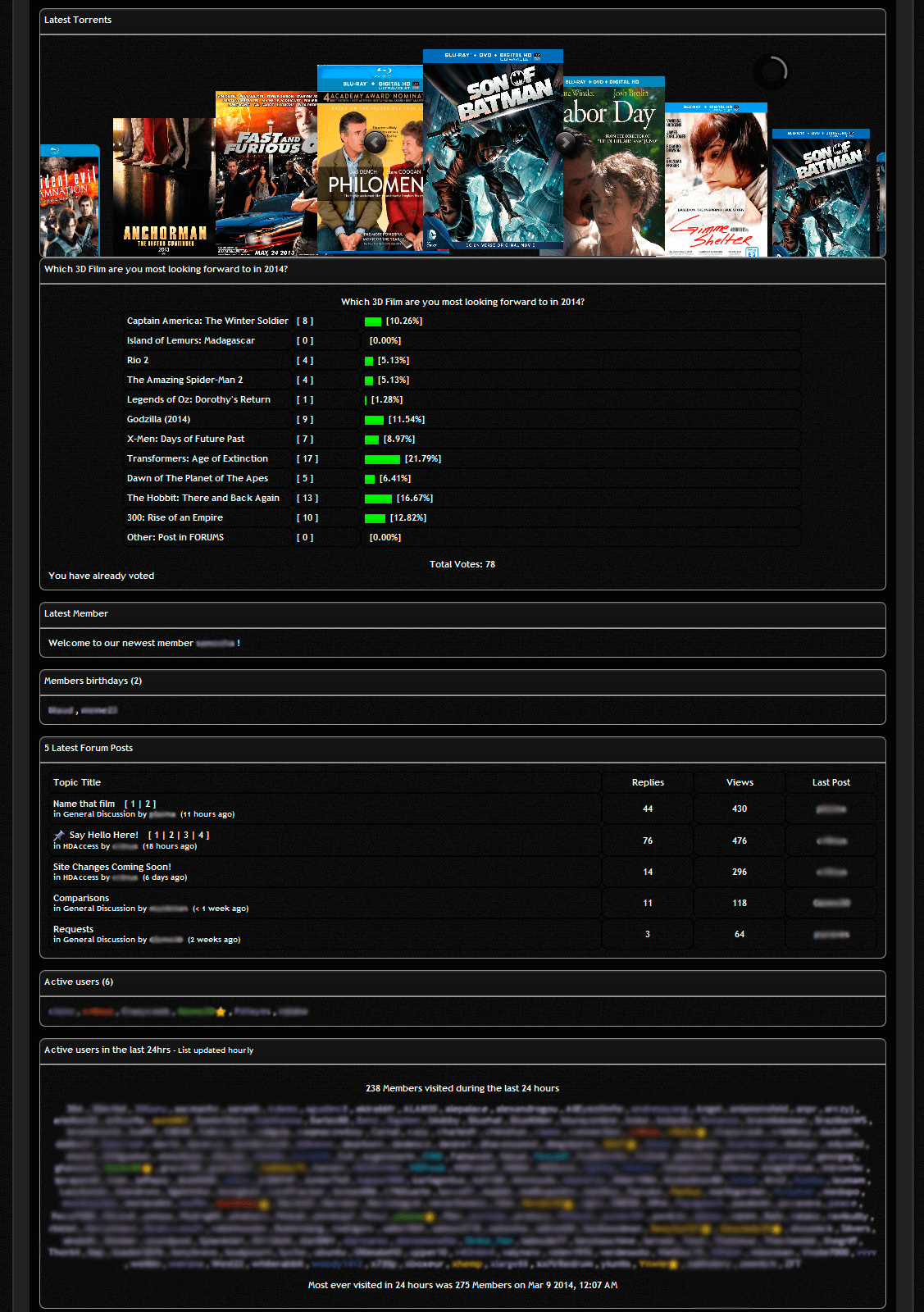Viewport: 924px width, 1312px height.
Task: Click Active users in the last 24hrs header
Action: 462,1050
